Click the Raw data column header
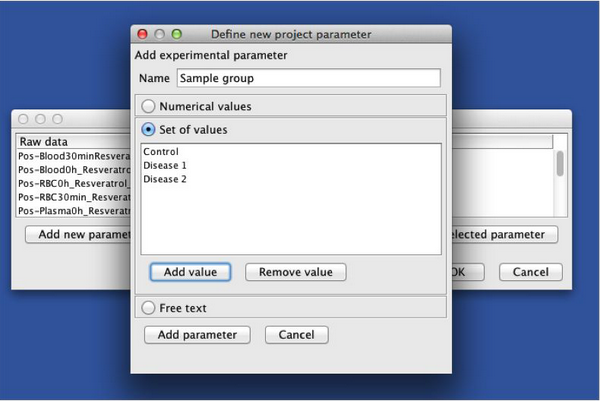The image size is (600, 401). coord(73,142)
